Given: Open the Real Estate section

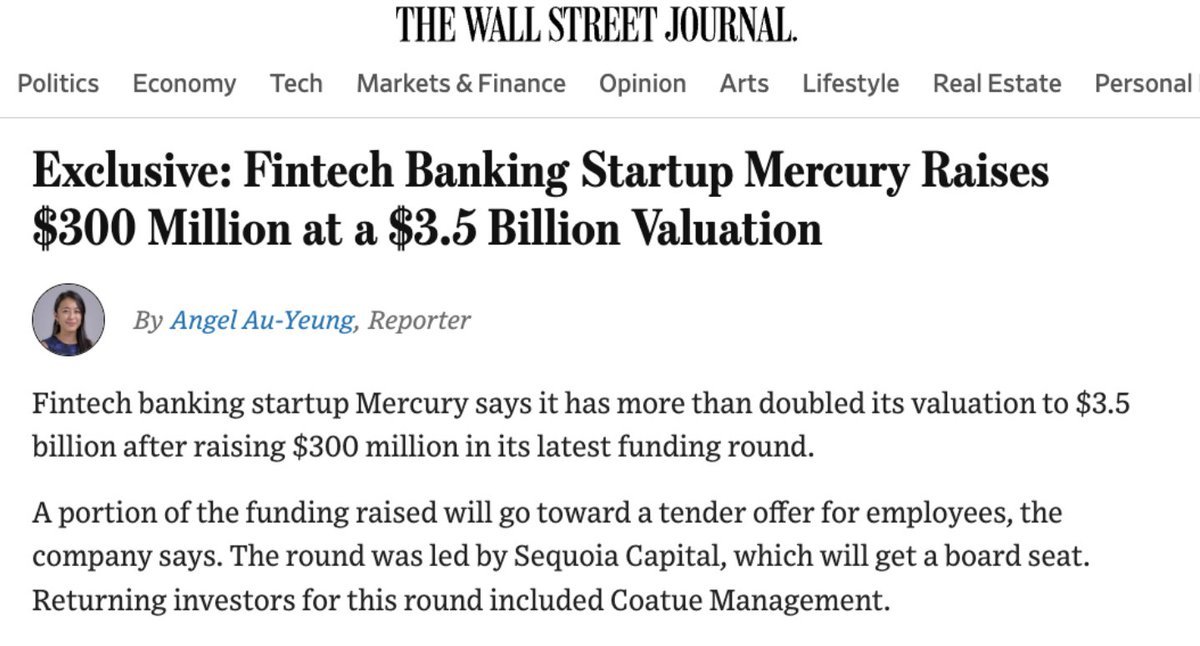Looking at the screenshot, I should (997, 84).
